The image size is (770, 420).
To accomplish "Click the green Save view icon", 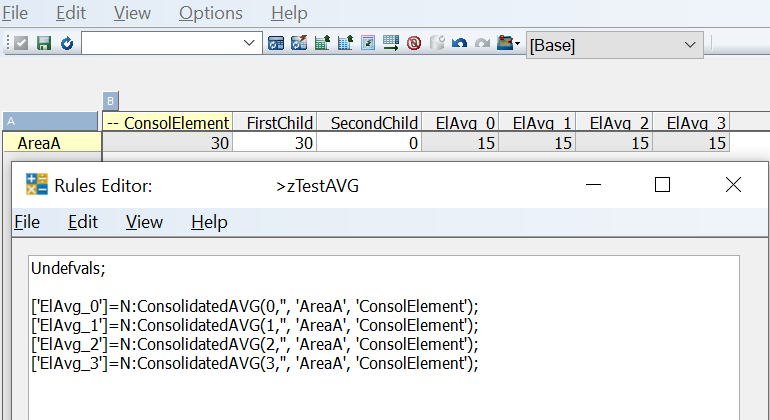I will coord(43,44).
